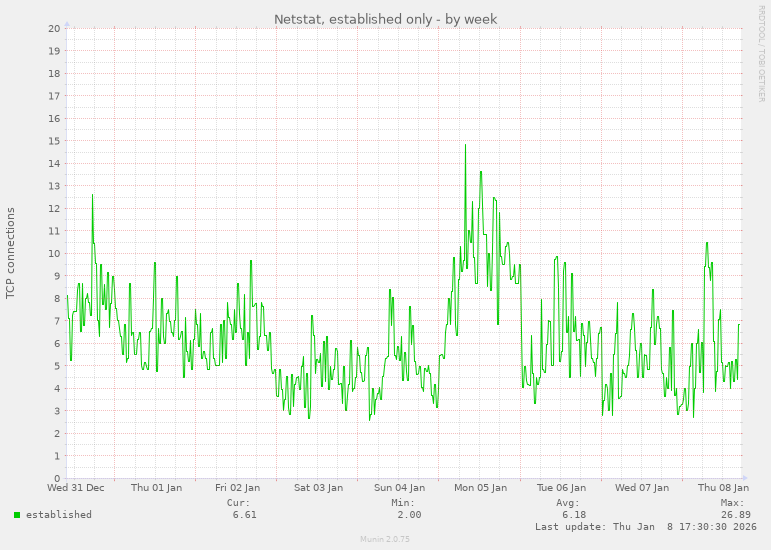
Task: Click the "TCP connections" vertical axis label
Action: click(11, 253)
